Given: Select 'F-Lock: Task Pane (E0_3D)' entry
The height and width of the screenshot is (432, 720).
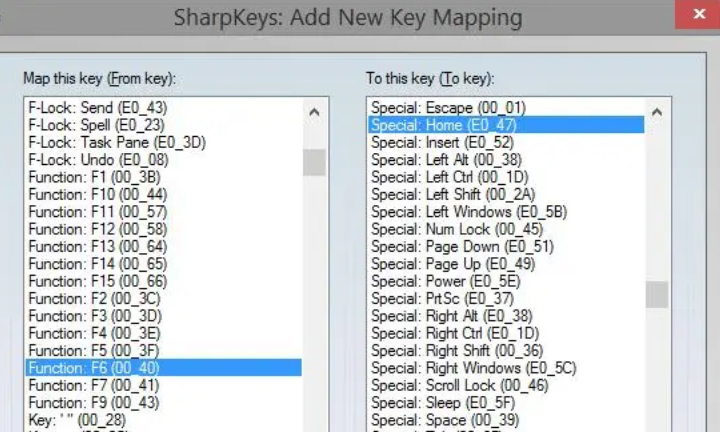Looking at the screenshot, I should (x=163, y=142).
